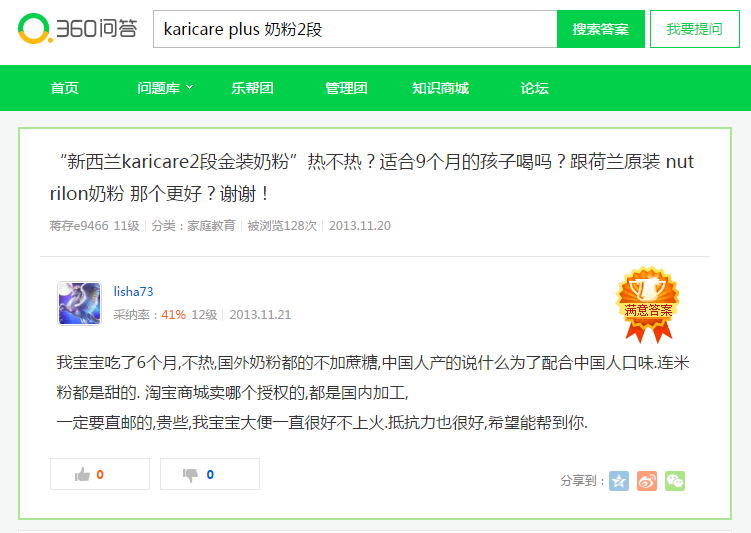
Task: Open asker 蒋存e9466 profile link
Action: pos(78,226)
